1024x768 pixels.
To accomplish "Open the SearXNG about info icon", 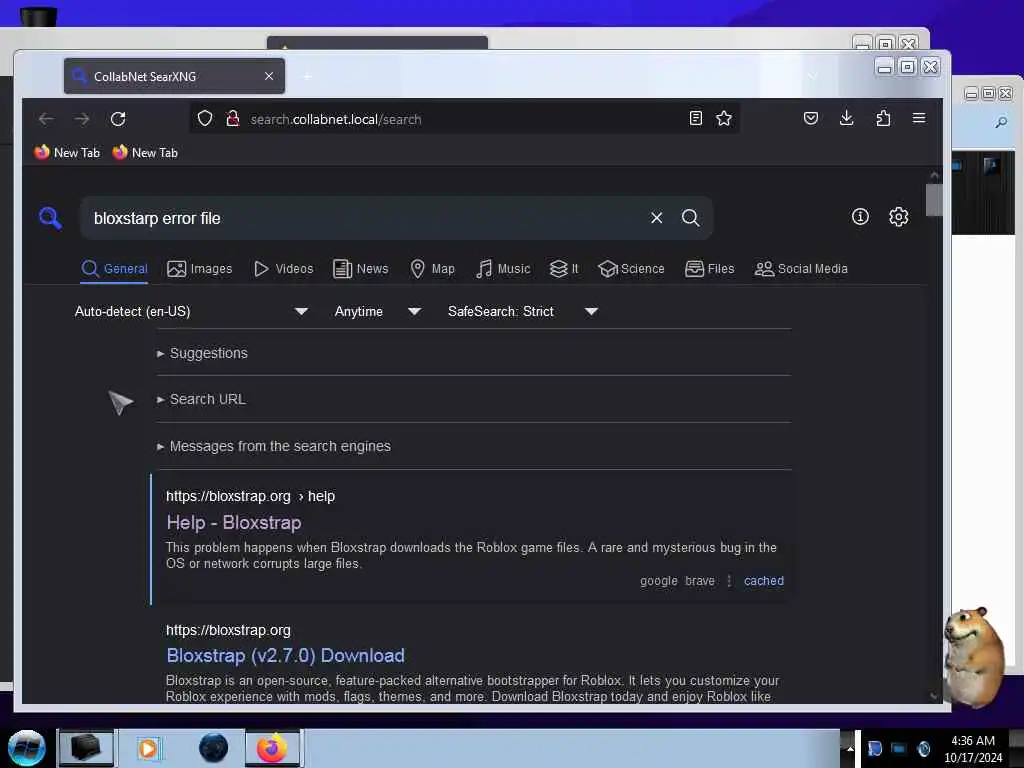I will point(860,217).
